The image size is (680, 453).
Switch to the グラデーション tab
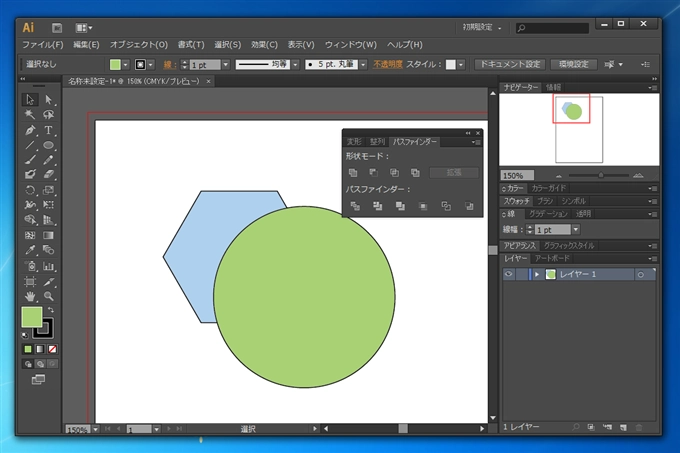[x=548, y=214]
